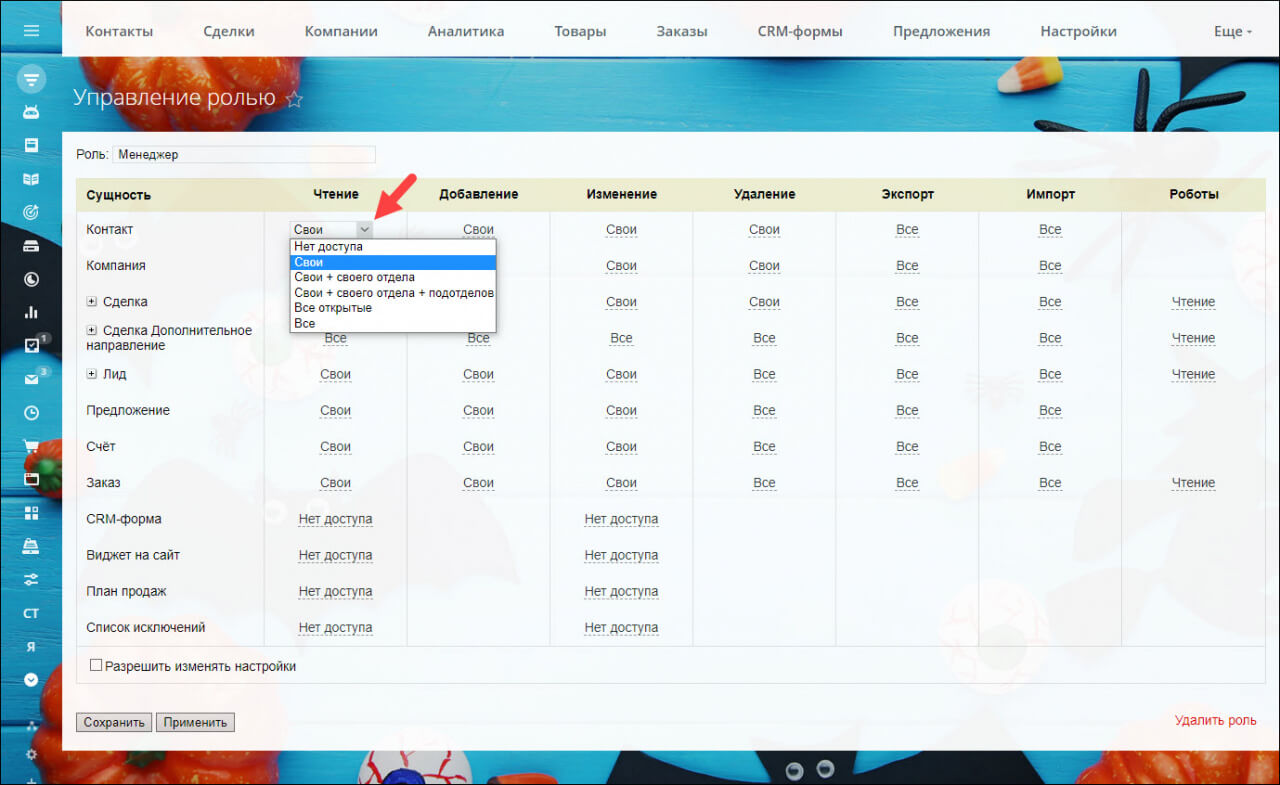
Task: Click the drive storage icon in sidebar
Action: coord(31,246)
